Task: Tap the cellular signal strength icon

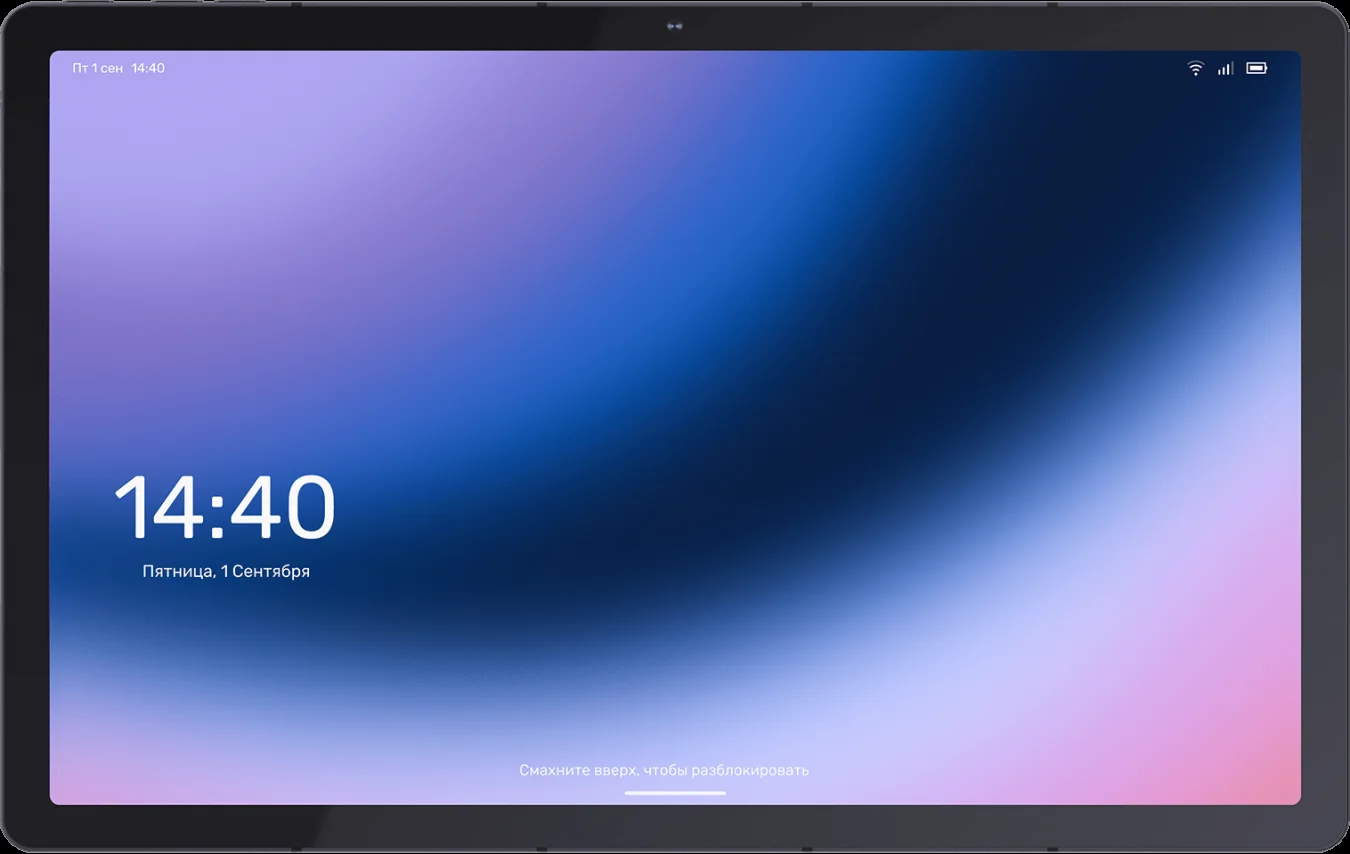Action: click(1225, 68)
